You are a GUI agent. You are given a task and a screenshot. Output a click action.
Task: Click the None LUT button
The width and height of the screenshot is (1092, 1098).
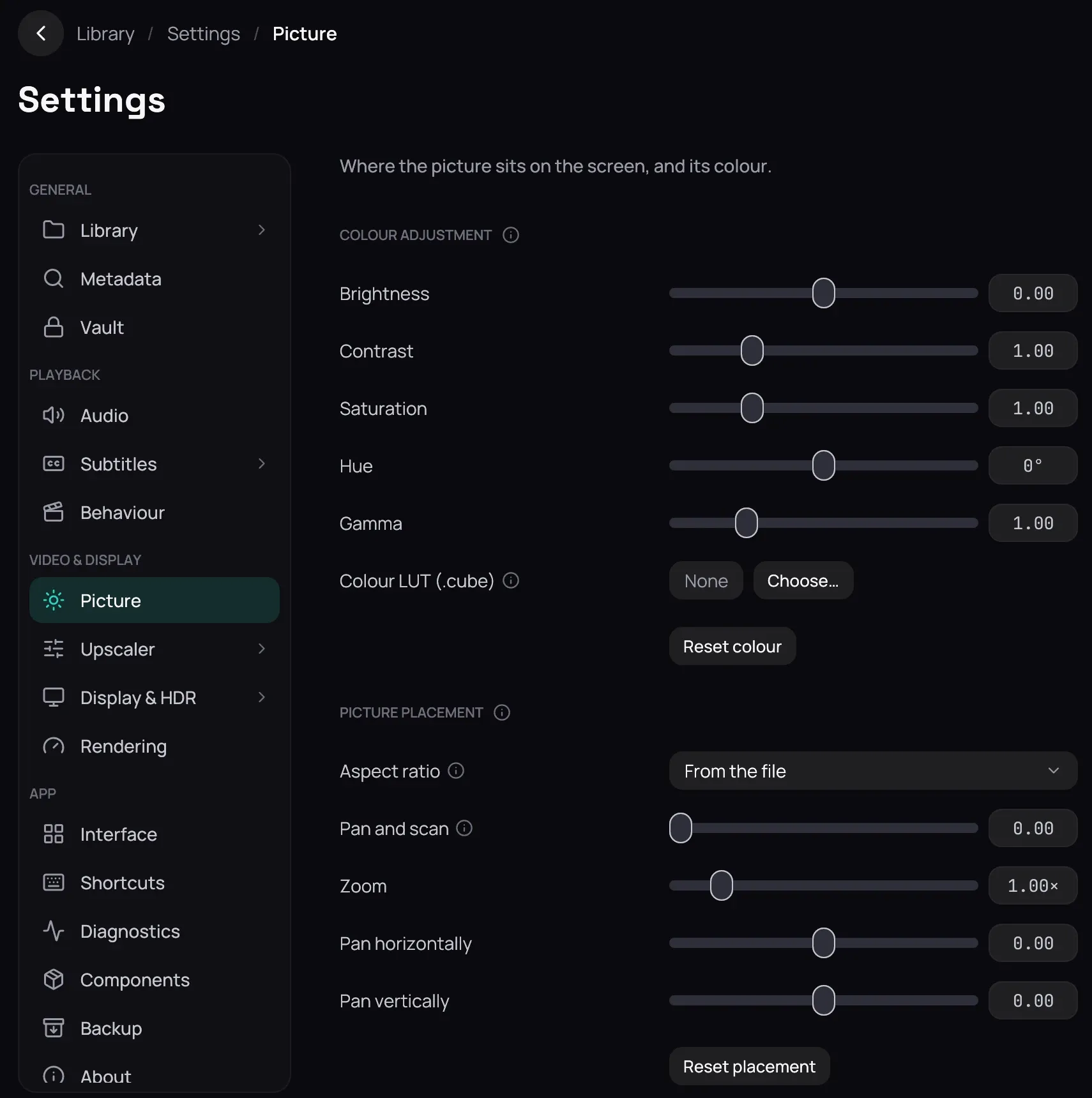pos(706,580)
